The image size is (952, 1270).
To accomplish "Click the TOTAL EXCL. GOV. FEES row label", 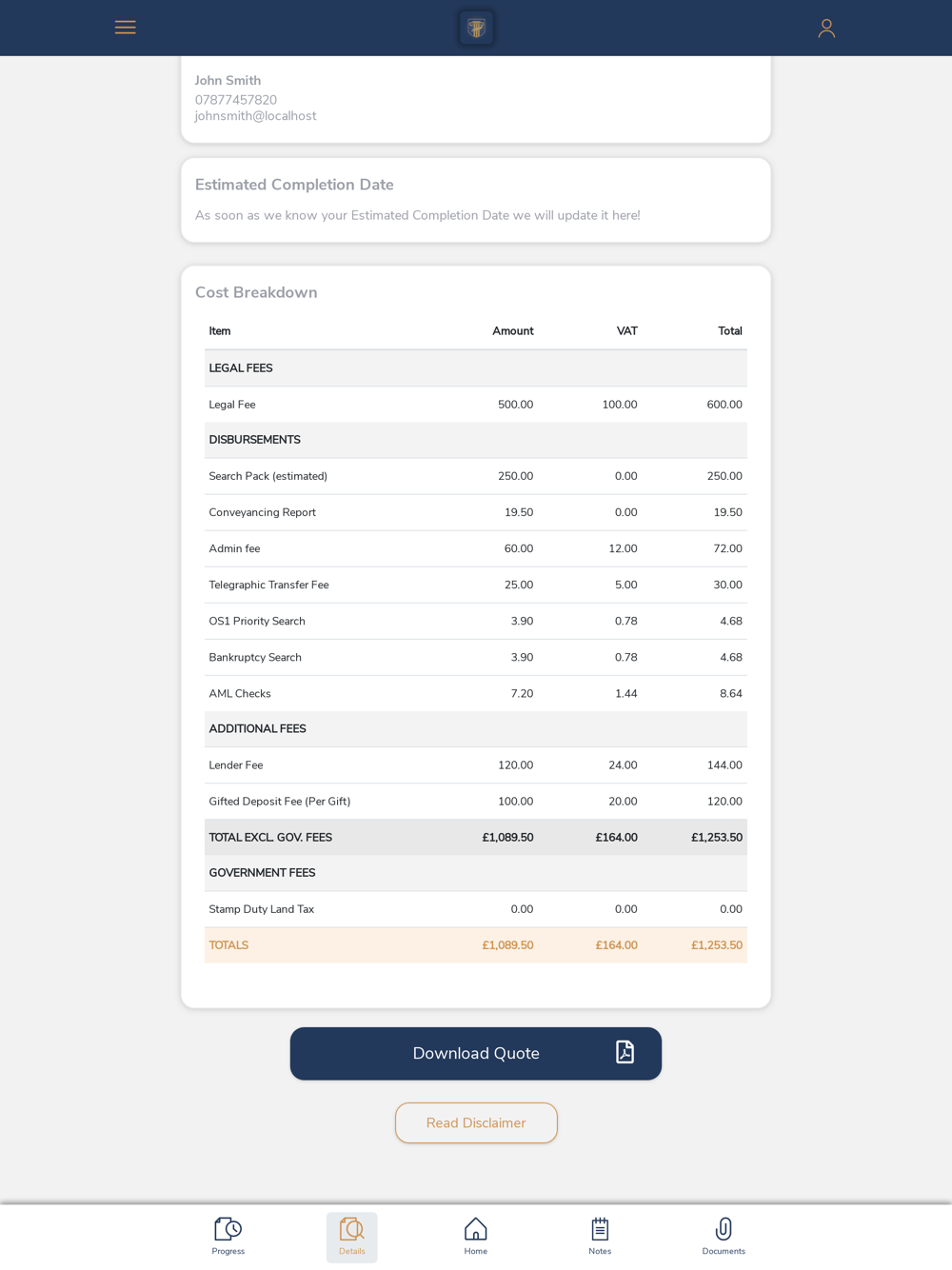I will click(270, 838).
